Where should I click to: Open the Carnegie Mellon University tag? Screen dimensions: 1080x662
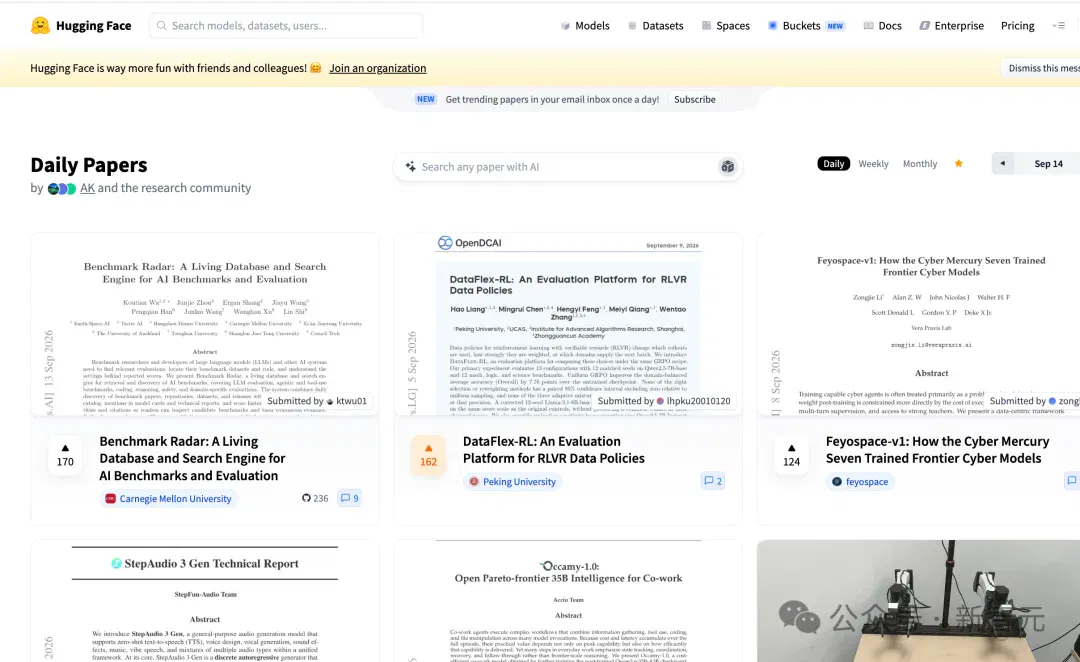click(168, 498)
